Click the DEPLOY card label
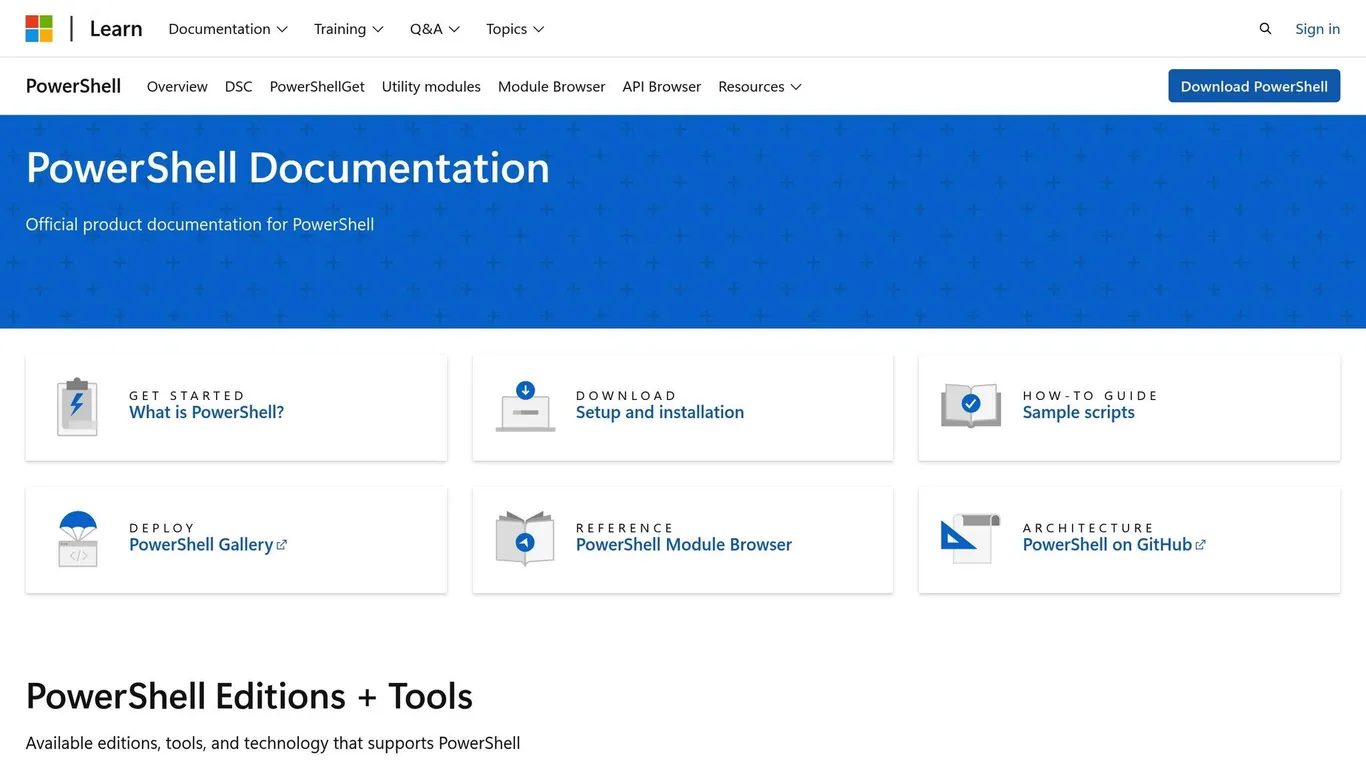This screenshot has height=768, width=1366. coord(162,528)
